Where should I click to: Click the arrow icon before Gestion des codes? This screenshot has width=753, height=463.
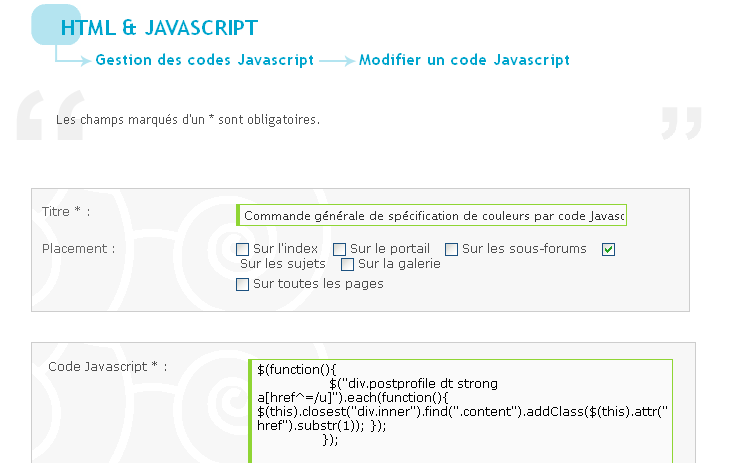point(73,54)
